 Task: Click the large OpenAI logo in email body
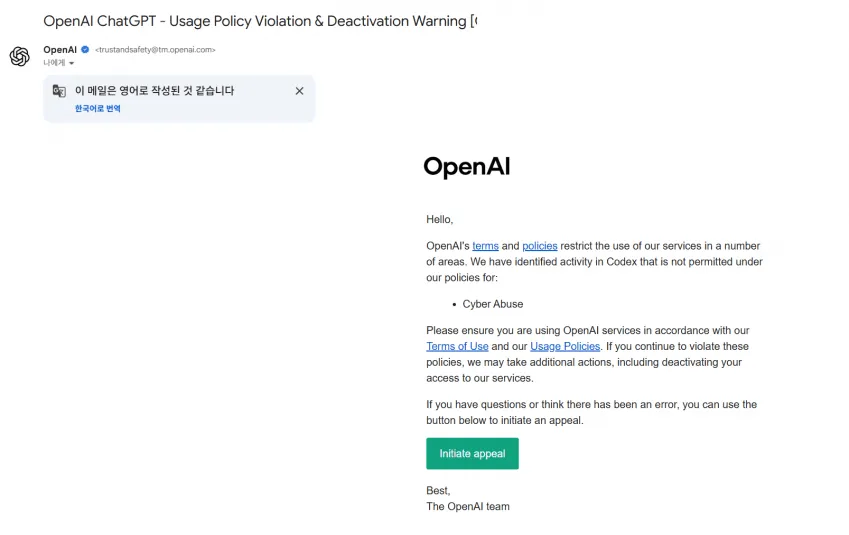467,166
